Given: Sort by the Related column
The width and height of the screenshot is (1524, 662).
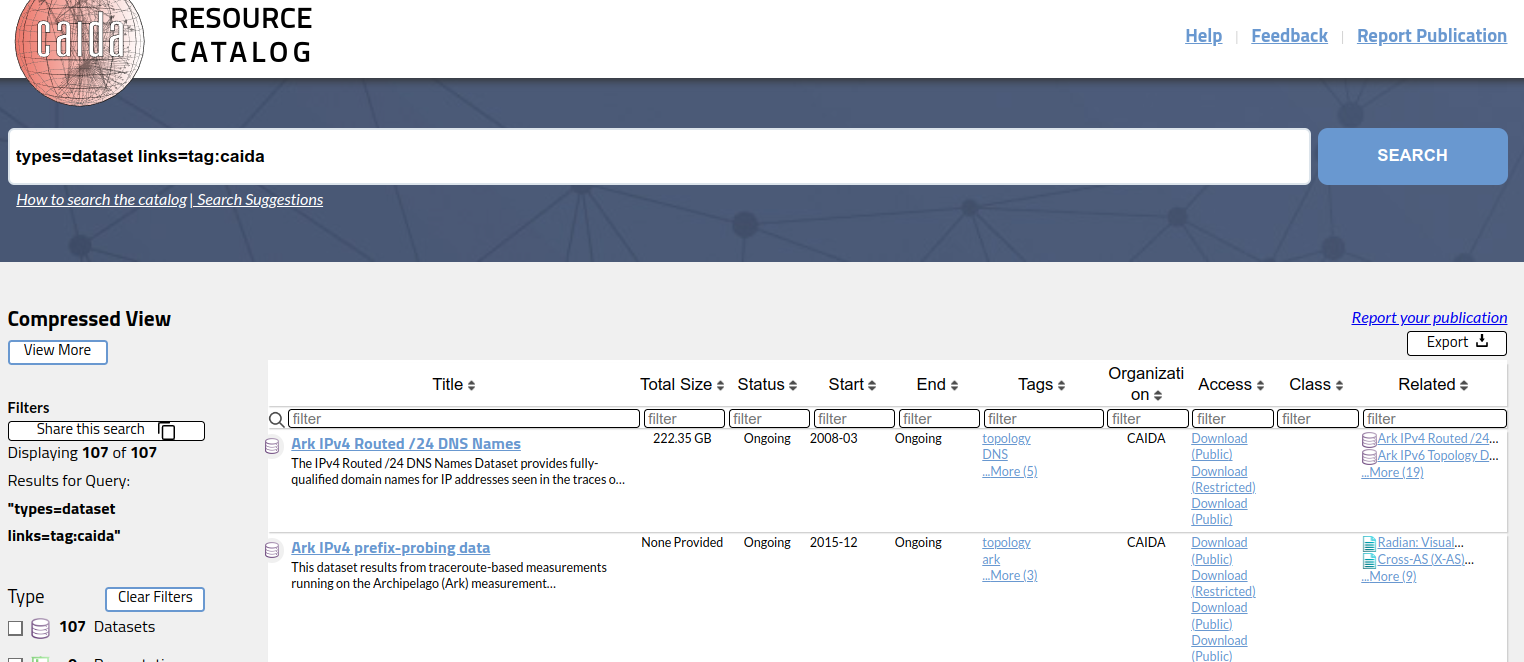Looking at the screenshot, I should coord(1433,385).
